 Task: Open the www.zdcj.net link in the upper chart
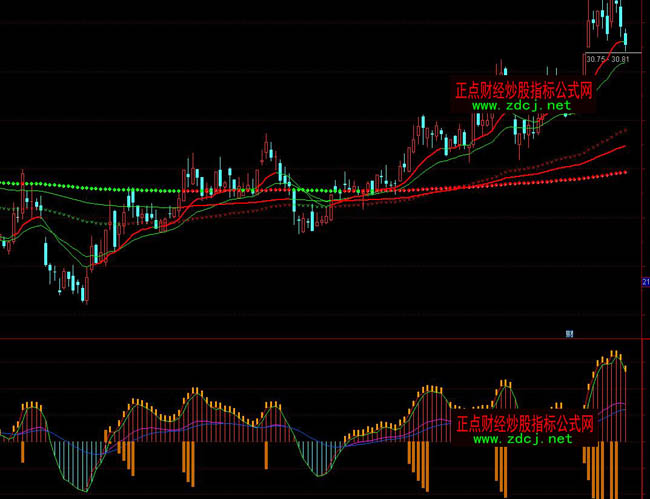point(521,105)
